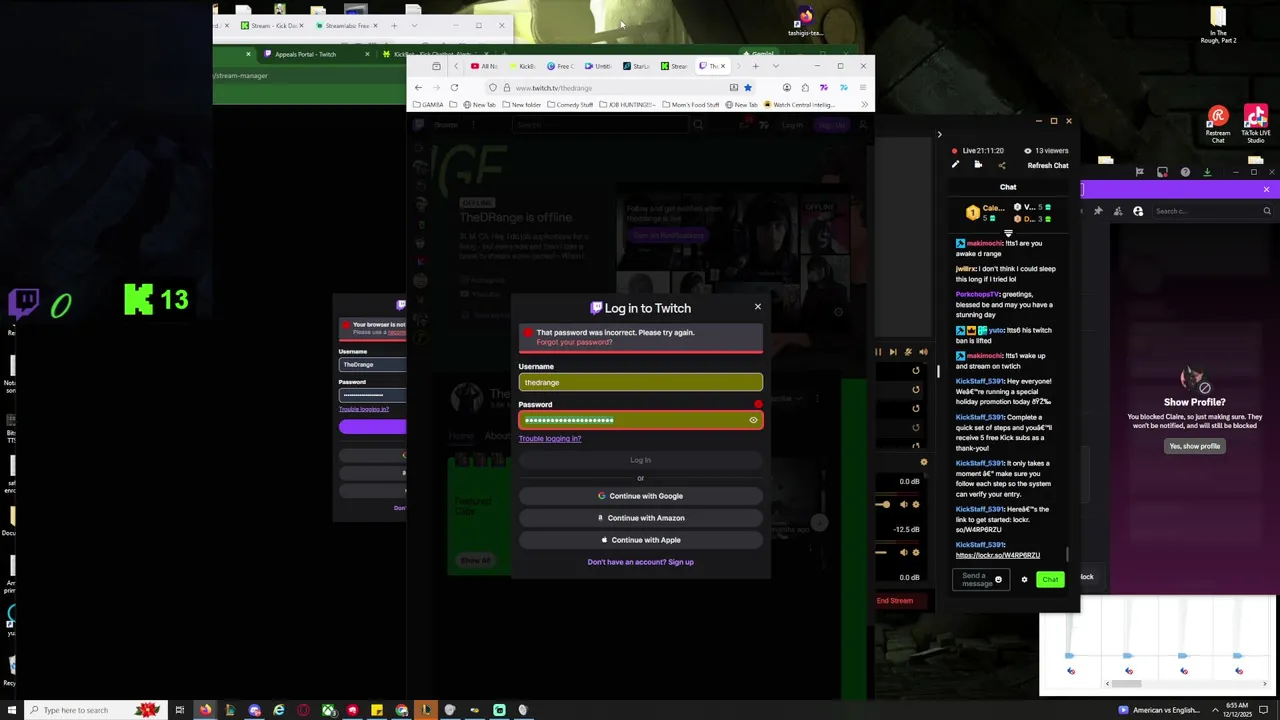This screenshot has width=1280, height=720.
Task: Close the Log in to Twitch dialog
Action: (757, 307)
